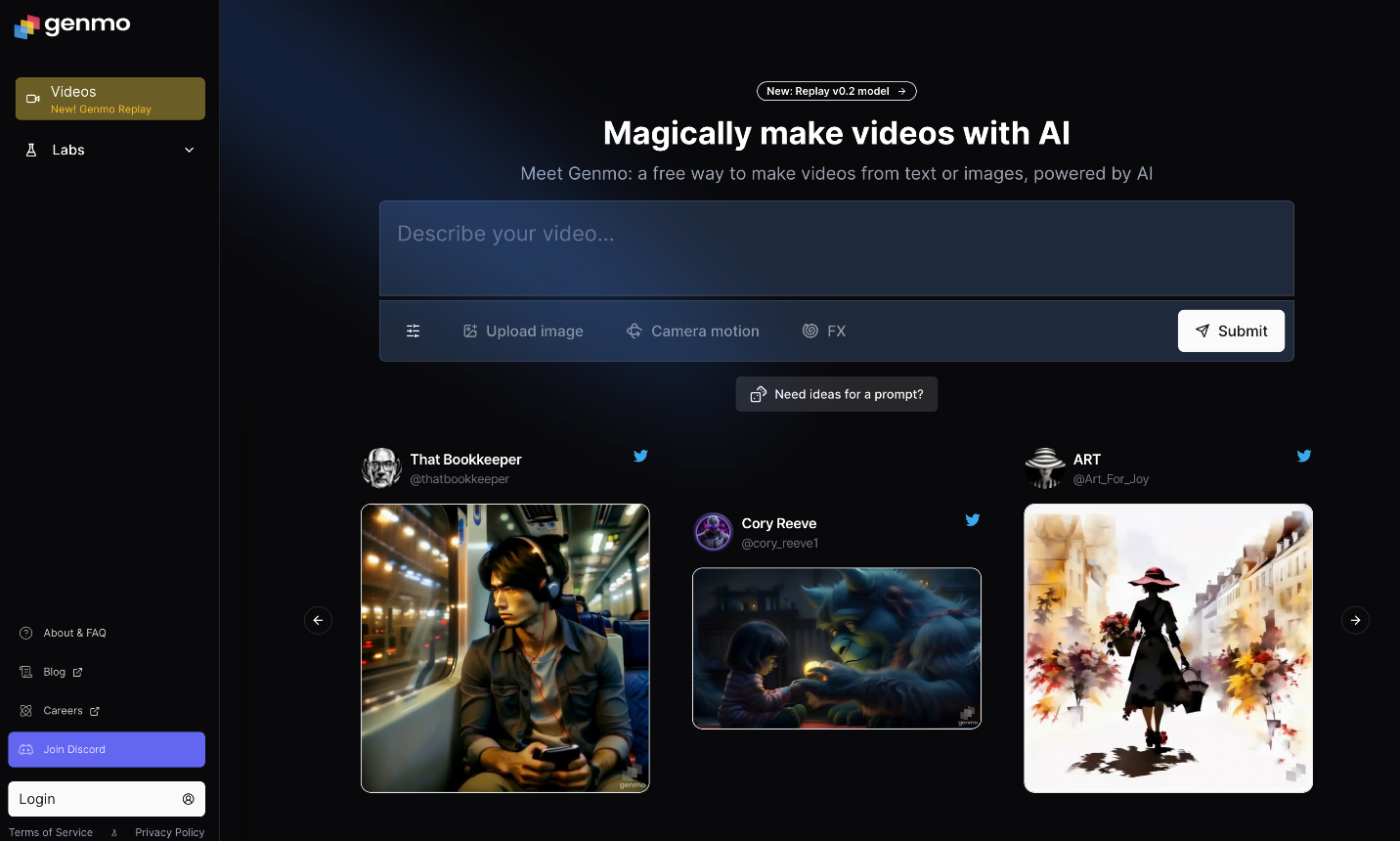The image size is (1400, 841).
Task: Click the Describe your video text field
Action: (x=836, y=248)
